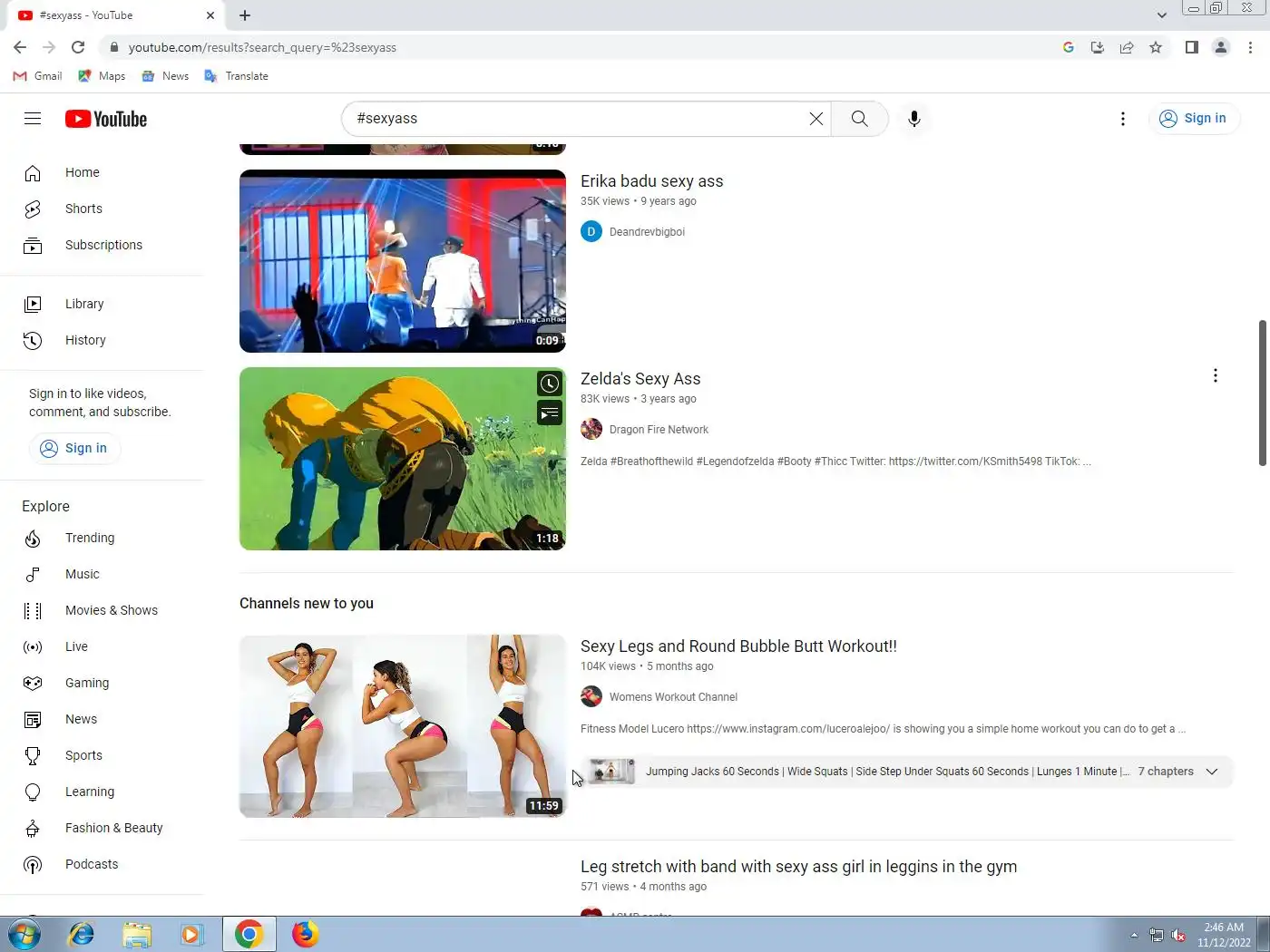Bookmark this page with star icon
The width and height of the screenshot is (1270, 952).
click(1156, 47)
